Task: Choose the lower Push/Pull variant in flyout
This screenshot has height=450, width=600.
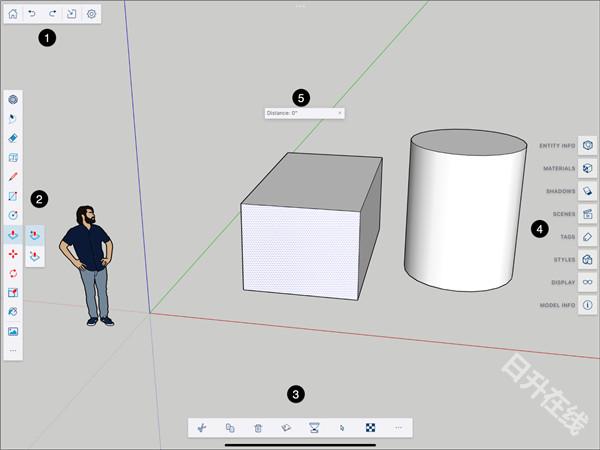Action: [x=35, y=256]
